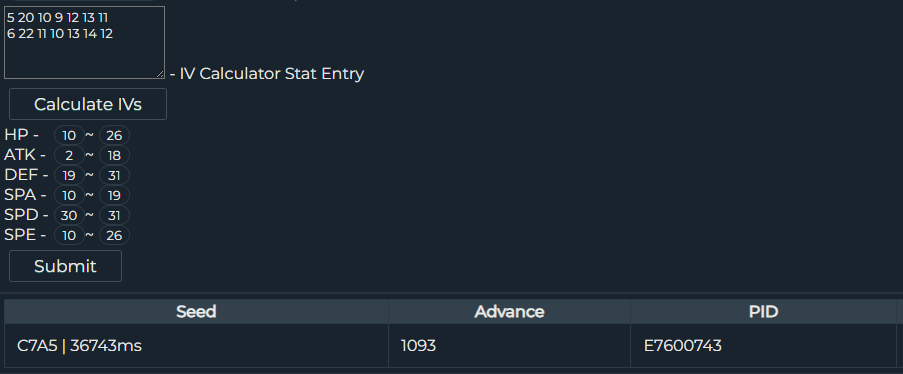Select the DEF minimum IV field
Screen dimensions: 903x374
pos(69,175)
